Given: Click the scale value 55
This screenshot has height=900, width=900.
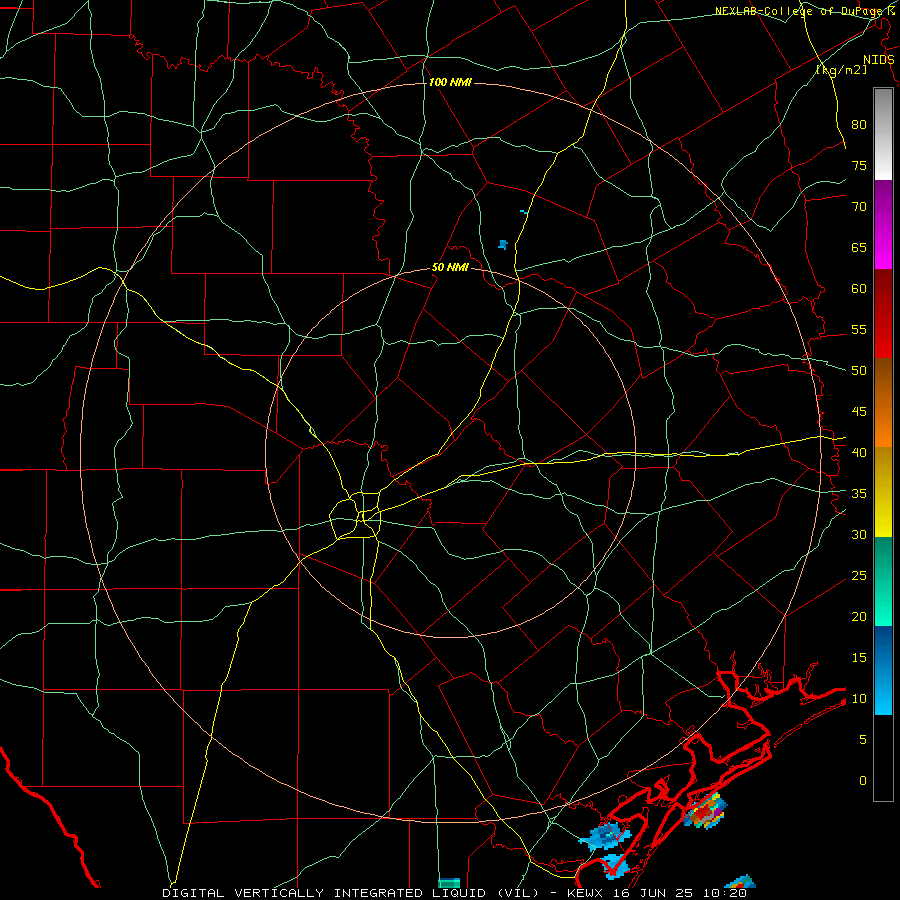Looking at the screenshot, I should click(x=859, y=329).
